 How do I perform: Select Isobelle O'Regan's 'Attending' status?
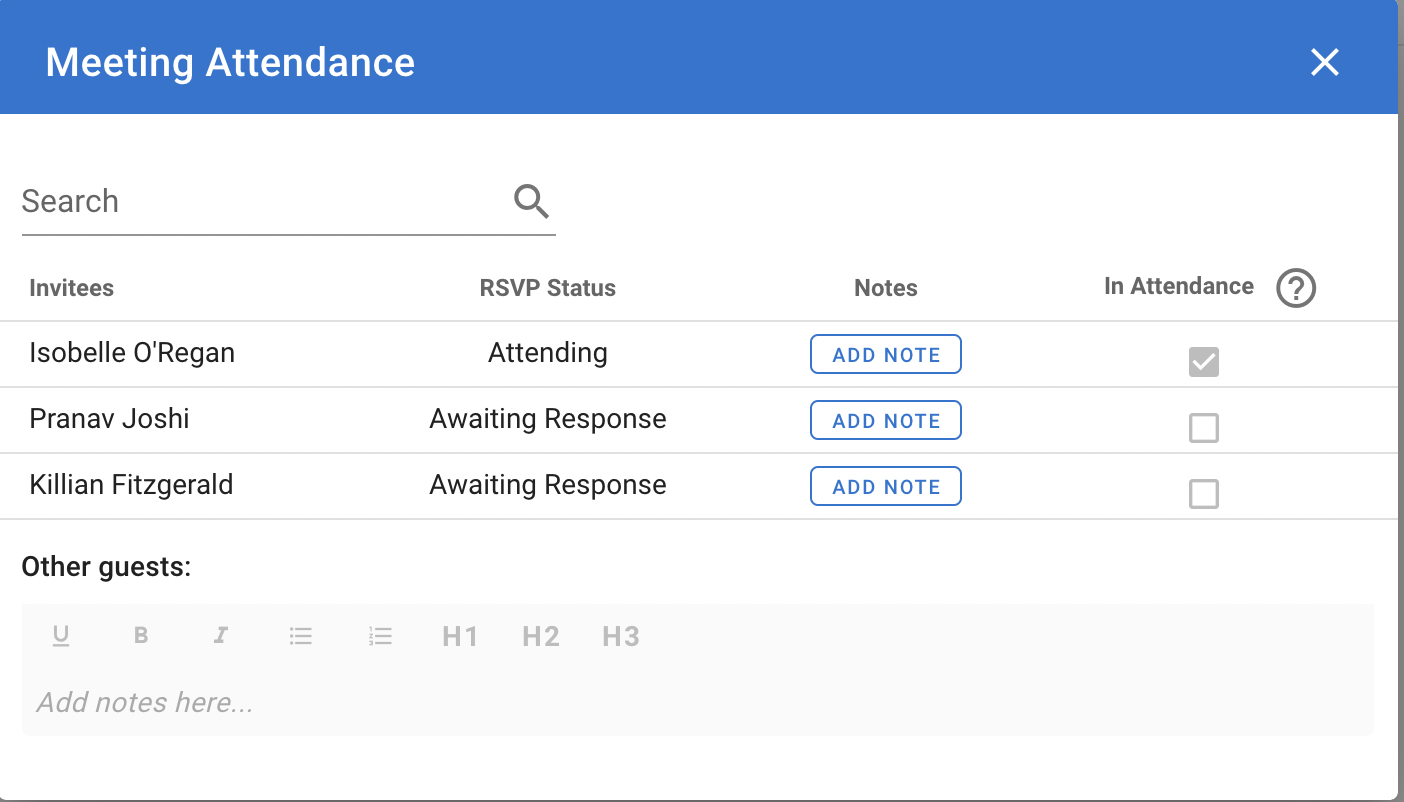pyautogui.click(x=548, y=353)
